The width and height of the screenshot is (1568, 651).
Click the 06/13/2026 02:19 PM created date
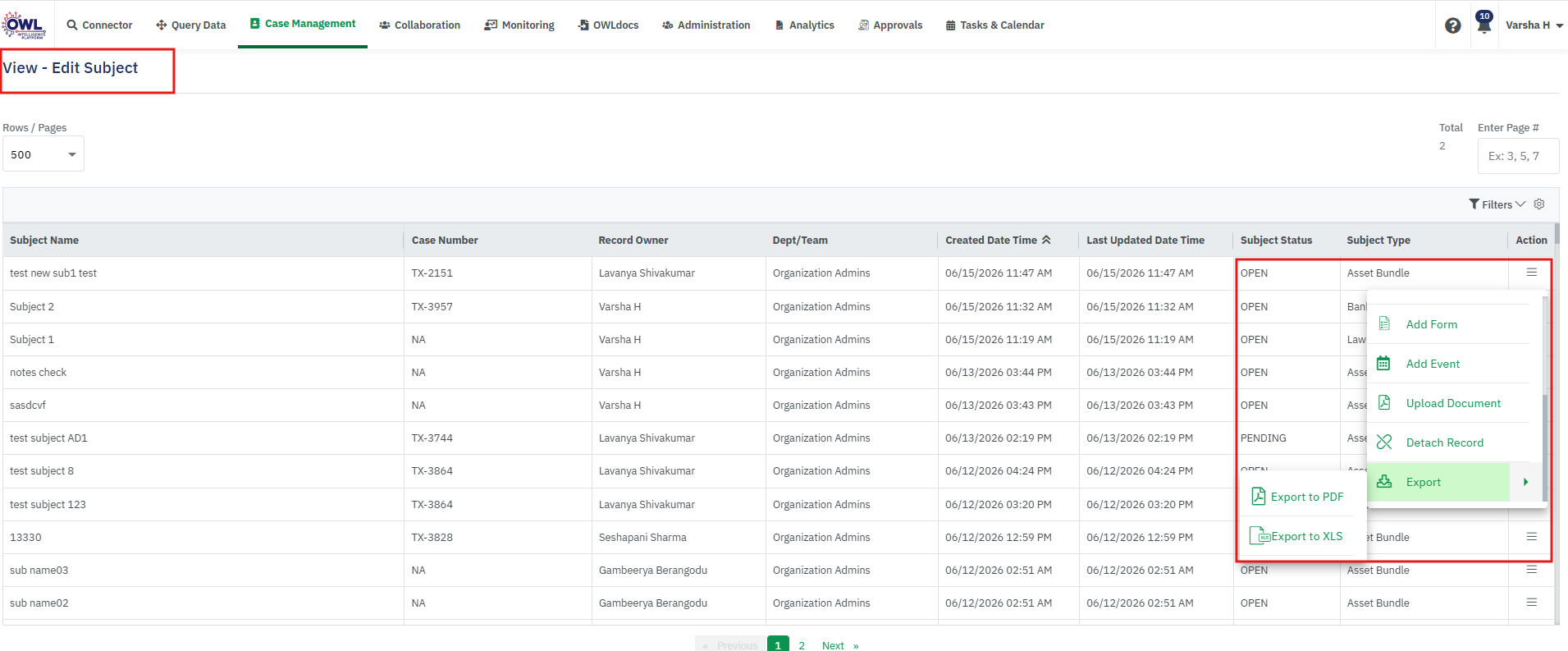[x=998, y=438]
